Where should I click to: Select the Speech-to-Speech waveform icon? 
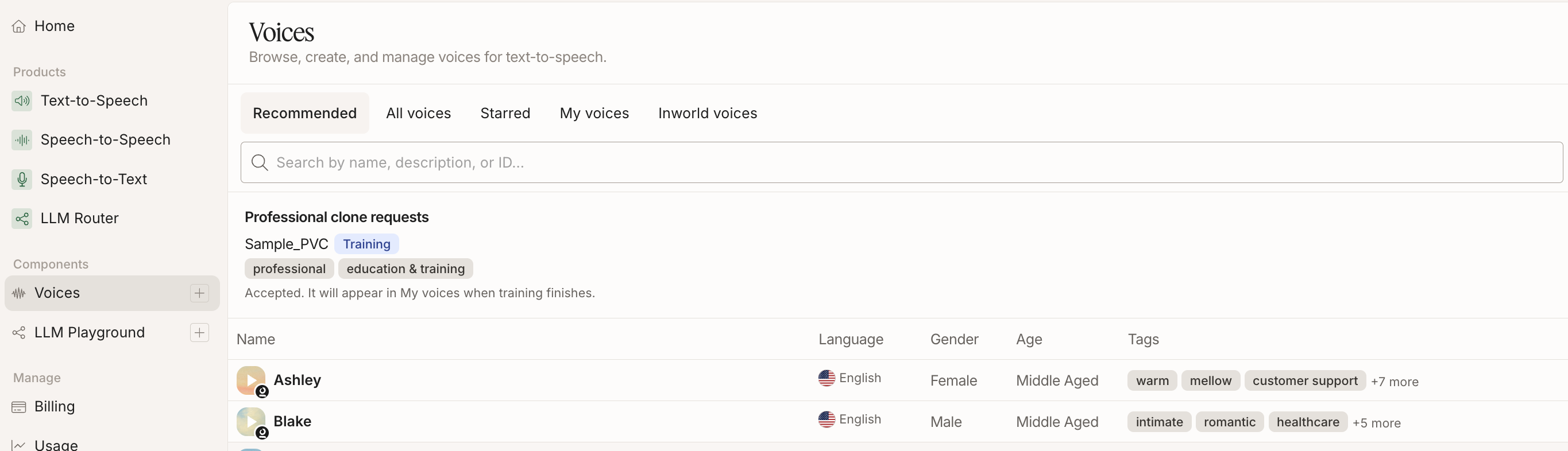click(22, 140)
